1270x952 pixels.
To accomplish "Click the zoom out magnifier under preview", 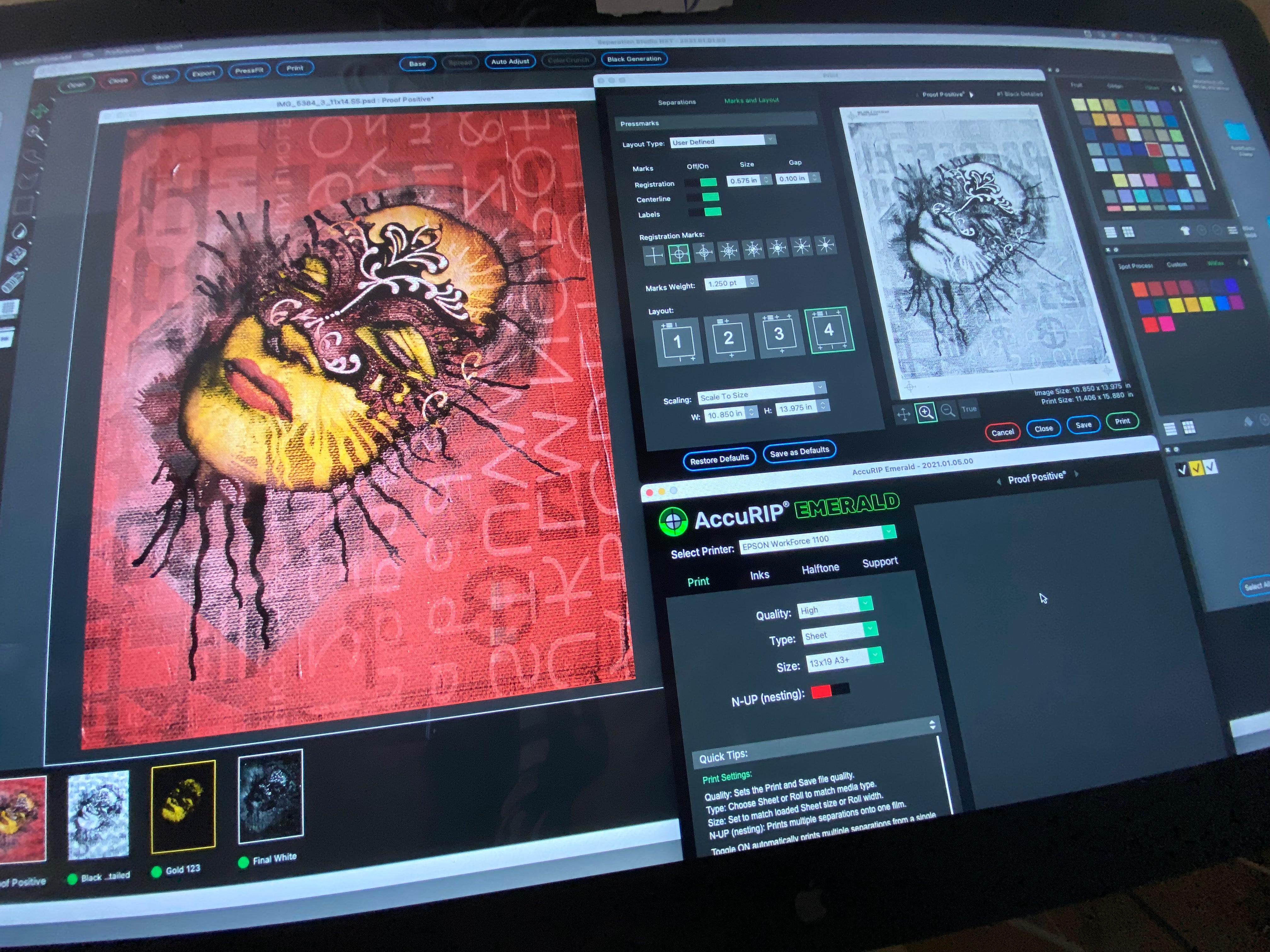I will click(948, 410).
